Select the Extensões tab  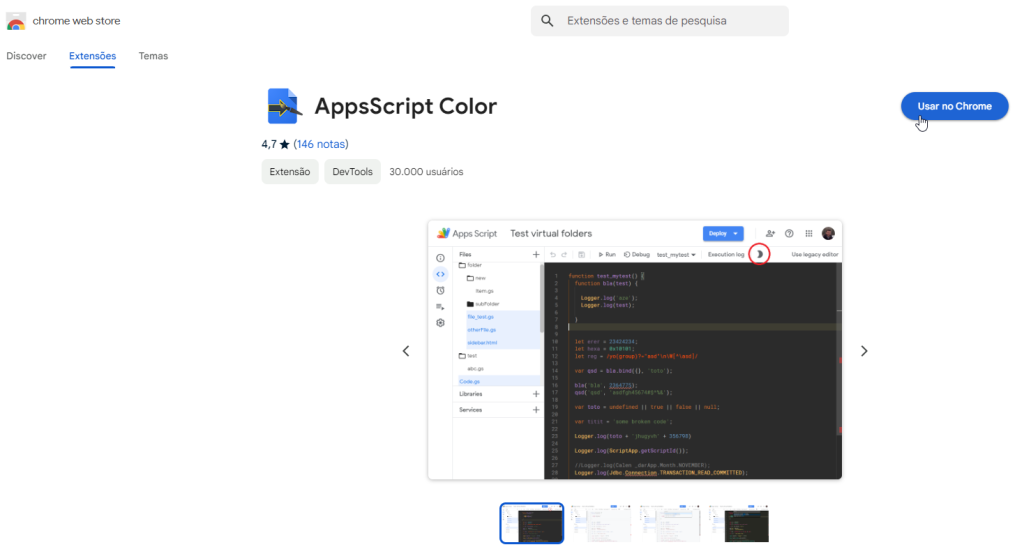pos(92,56)
